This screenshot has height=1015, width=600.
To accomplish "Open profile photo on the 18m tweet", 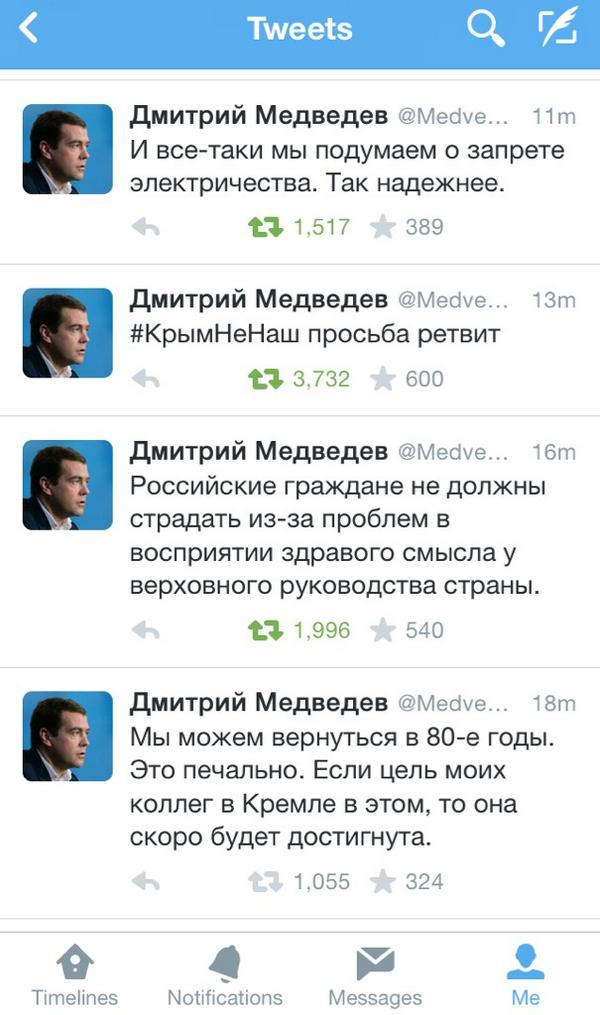I will [68, 736].
